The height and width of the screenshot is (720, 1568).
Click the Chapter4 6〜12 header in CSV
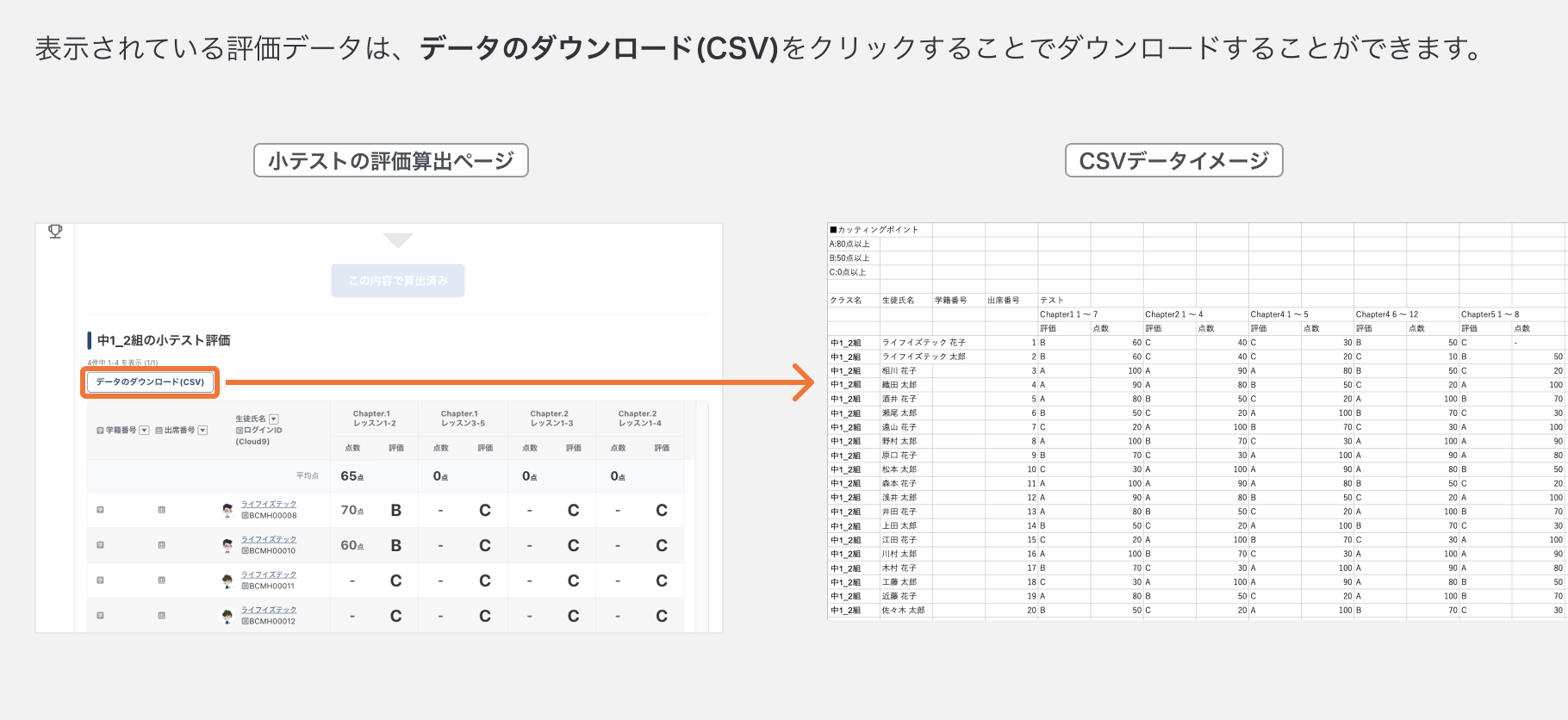click(x=1387, y=314)
